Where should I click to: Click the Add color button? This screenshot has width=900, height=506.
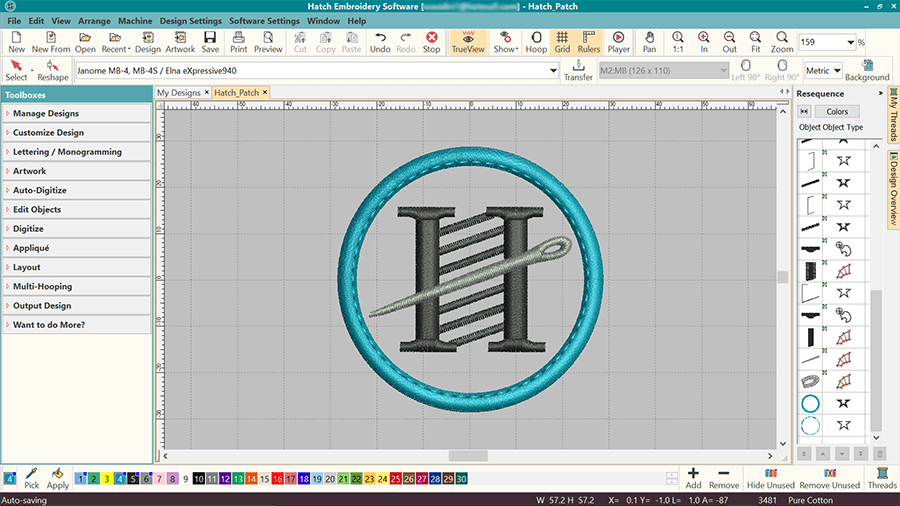693,477
